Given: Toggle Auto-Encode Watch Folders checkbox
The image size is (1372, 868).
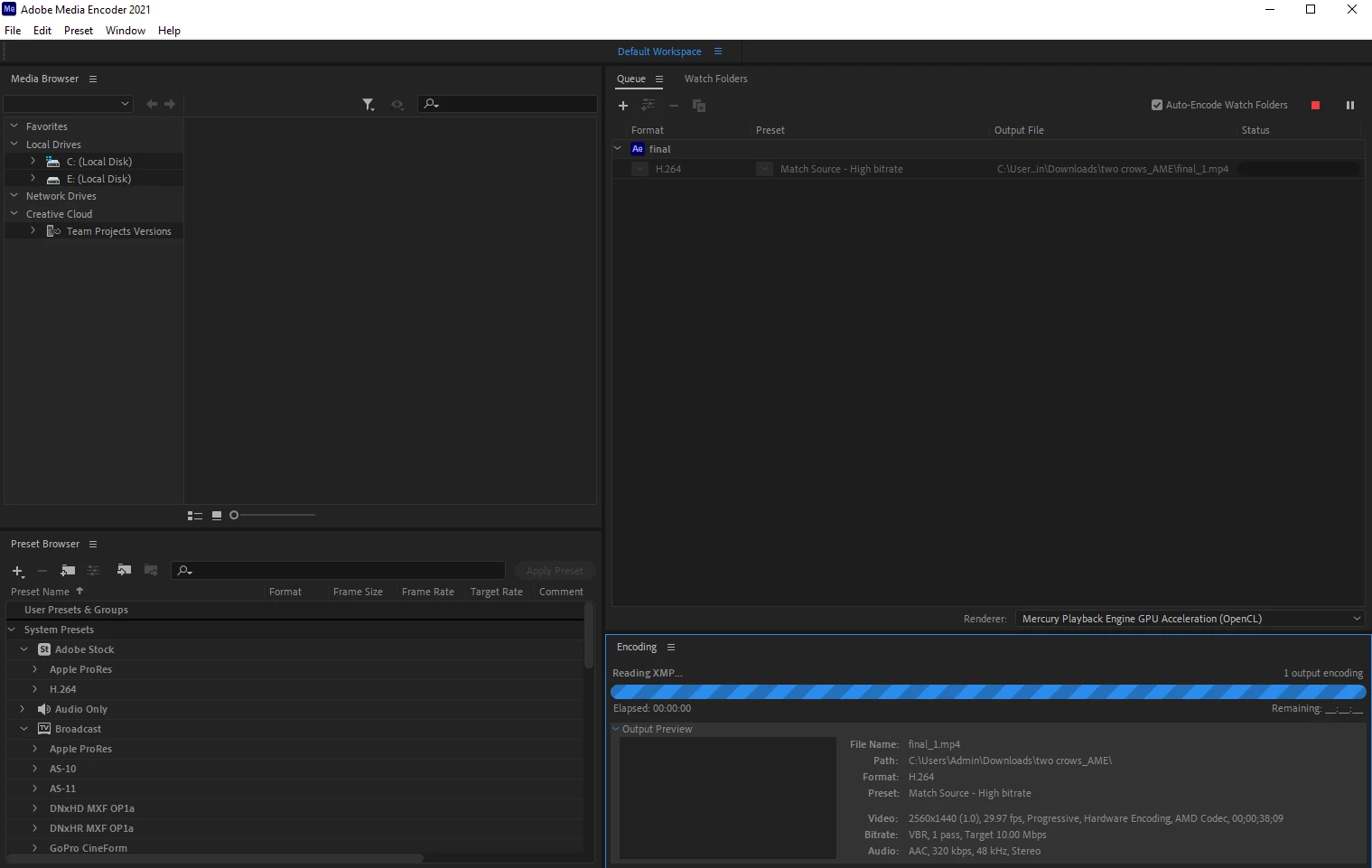Looking at the screenshot, I should point(1157,105).
